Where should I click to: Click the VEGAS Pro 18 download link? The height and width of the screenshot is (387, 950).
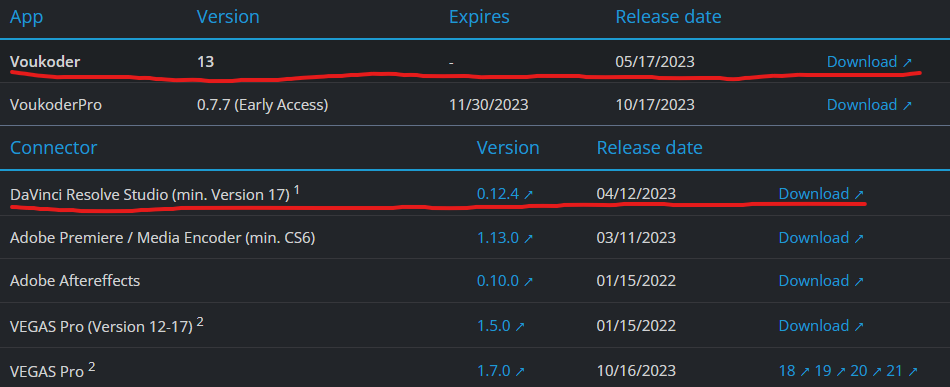794,371
